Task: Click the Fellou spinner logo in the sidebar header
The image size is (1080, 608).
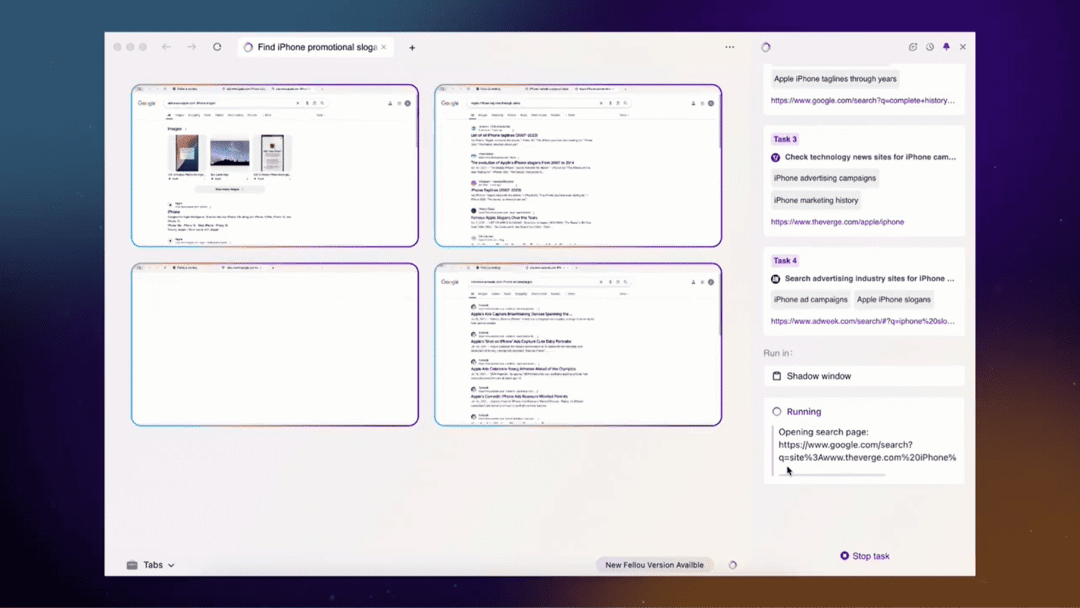Action: click(766, 47)
